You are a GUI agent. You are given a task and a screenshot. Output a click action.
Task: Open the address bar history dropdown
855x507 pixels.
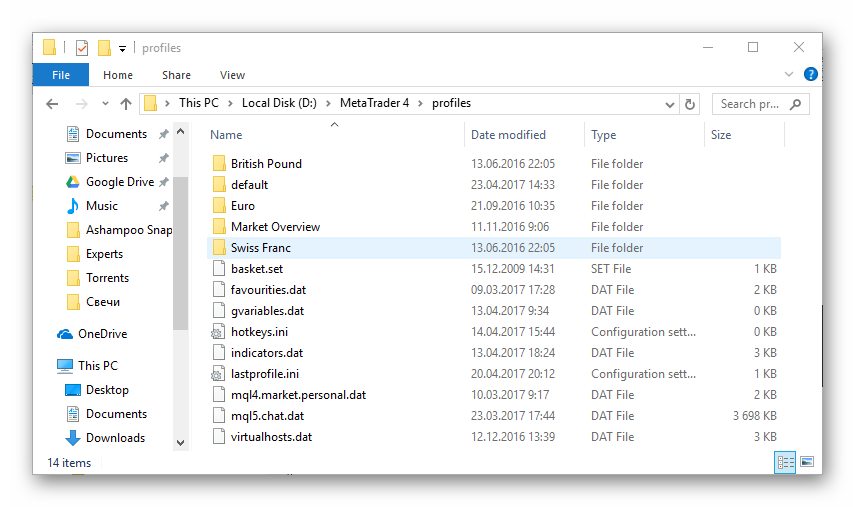point(670,104)
